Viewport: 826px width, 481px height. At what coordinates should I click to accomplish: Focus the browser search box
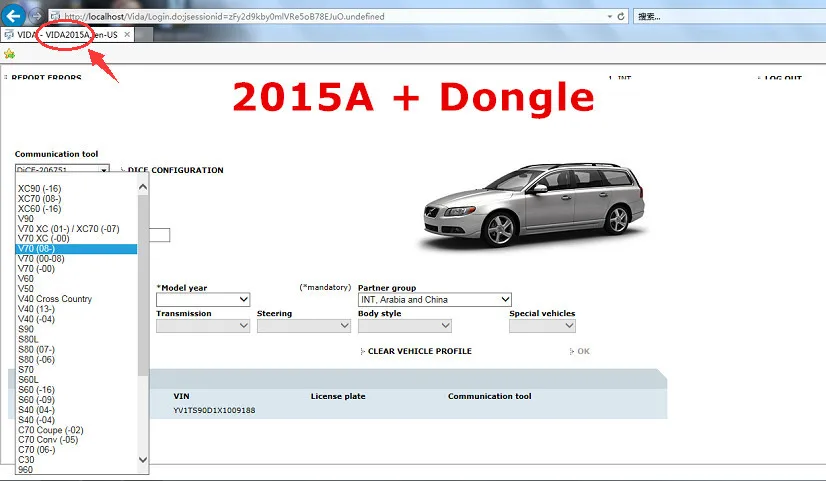730,16
